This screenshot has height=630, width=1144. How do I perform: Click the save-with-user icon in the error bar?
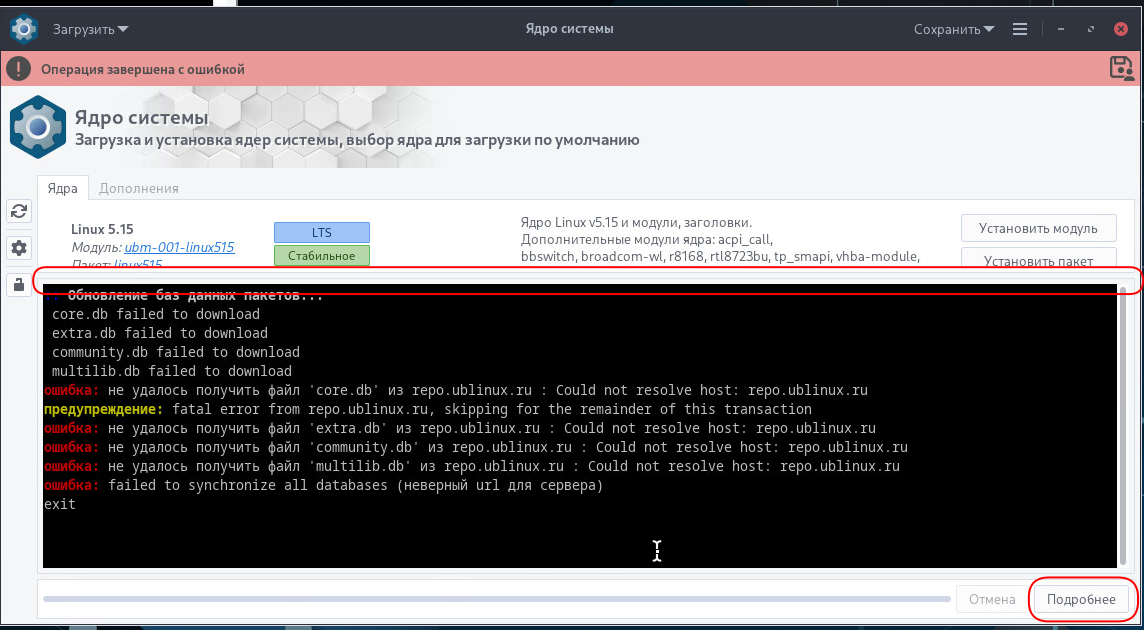(x=1122, y=68)
